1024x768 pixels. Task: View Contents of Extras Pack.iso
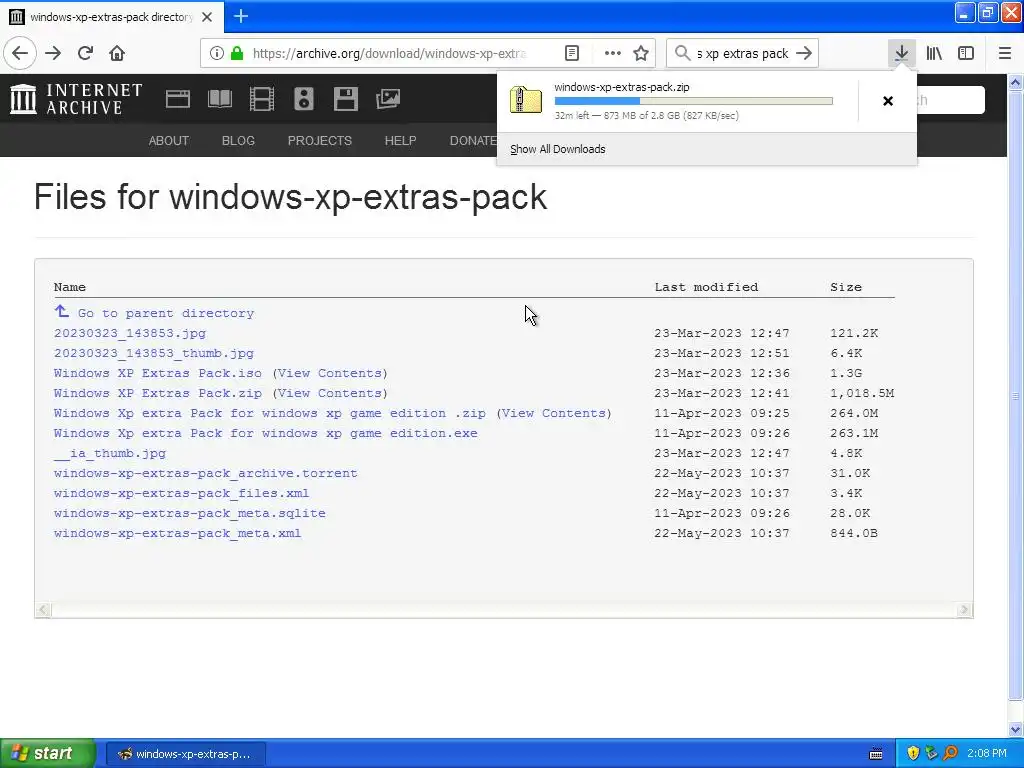coord(330,373)
